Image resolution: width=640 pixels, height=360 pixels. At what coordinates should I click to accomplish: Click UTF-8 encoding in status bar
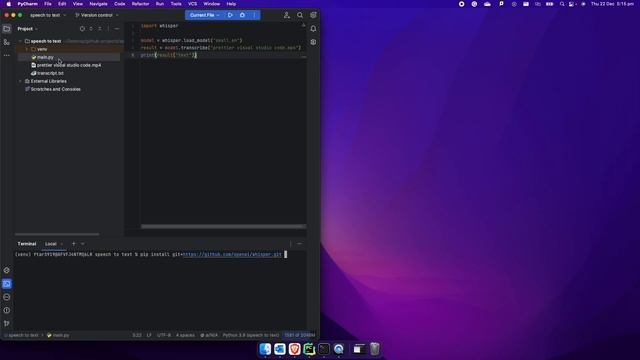point(164,335)
